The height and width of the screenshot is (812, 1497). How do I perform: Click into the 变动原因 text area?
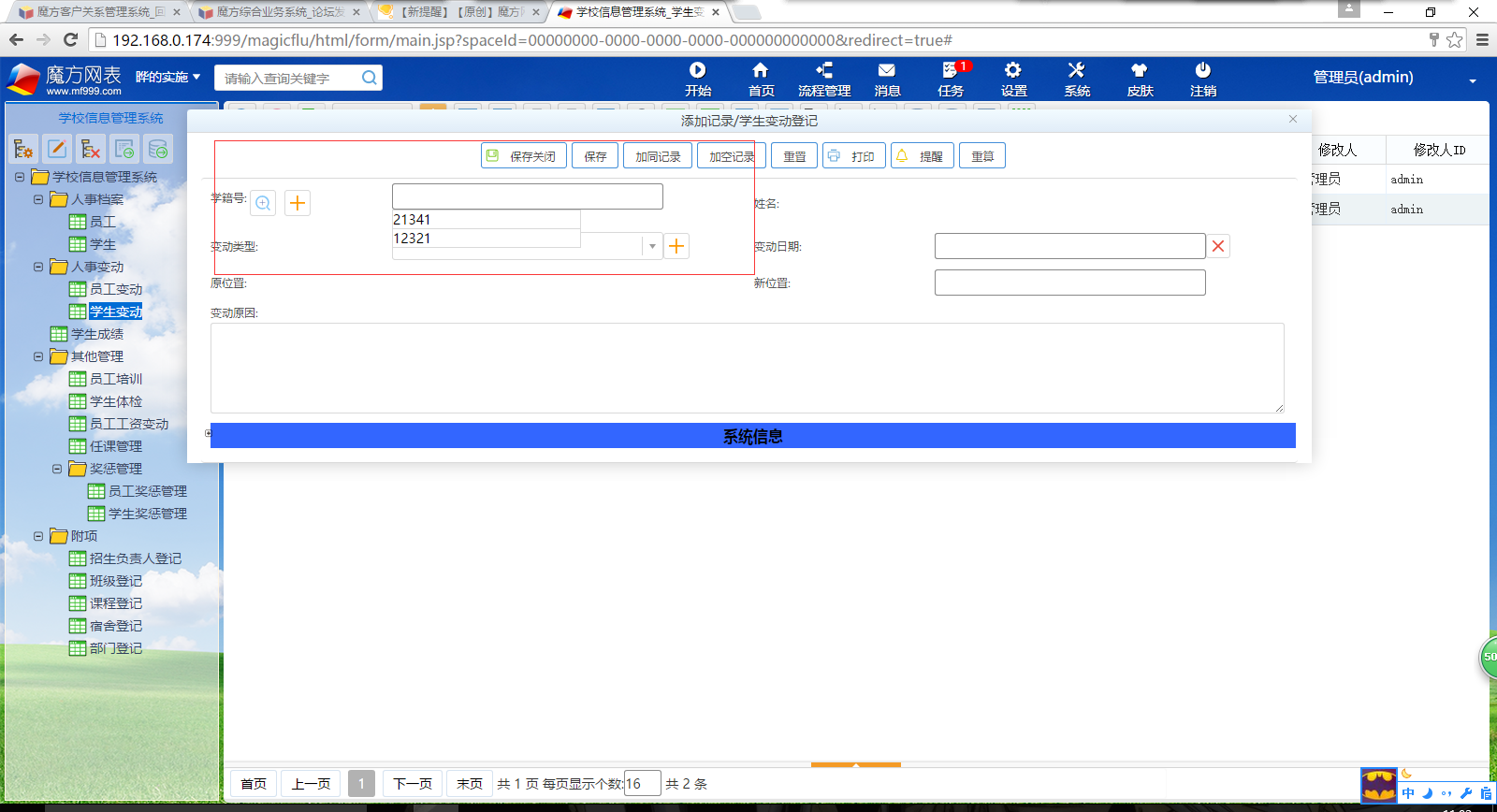click(748, 368)
